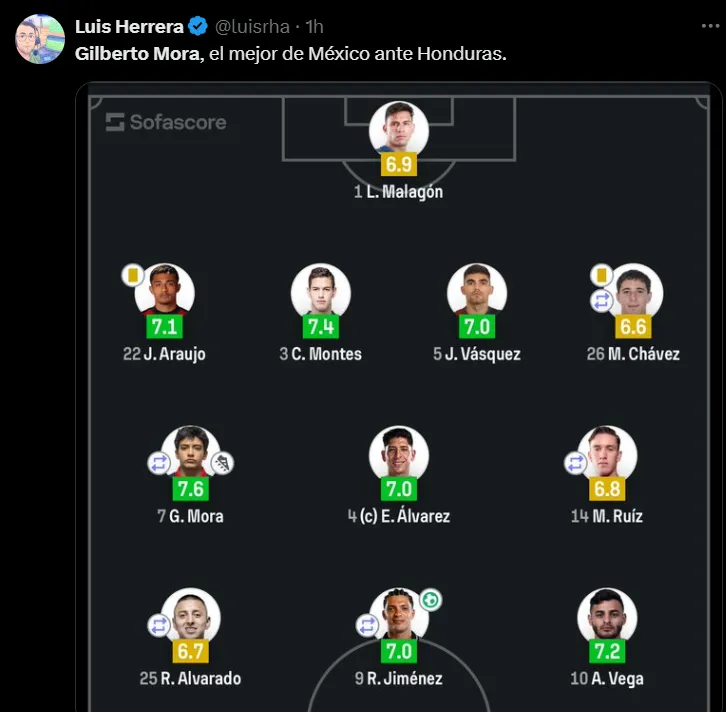Open the @luisrha handle link
This screenshot has height=712, width=726.
pos(250,27)
